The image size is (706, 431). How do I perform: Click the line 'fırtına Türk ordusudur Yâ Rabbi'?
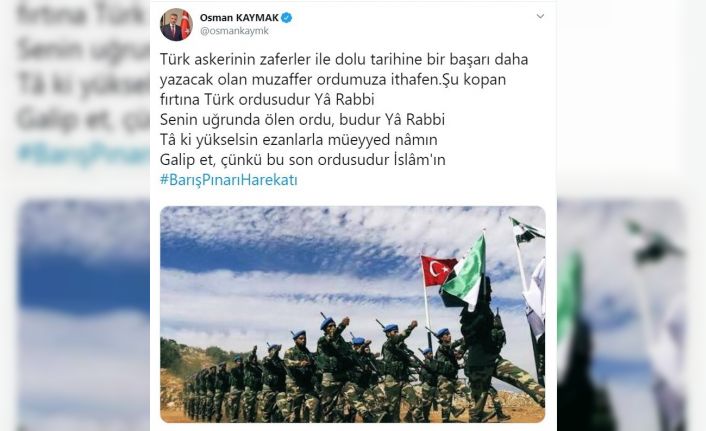tap(267, 100)
